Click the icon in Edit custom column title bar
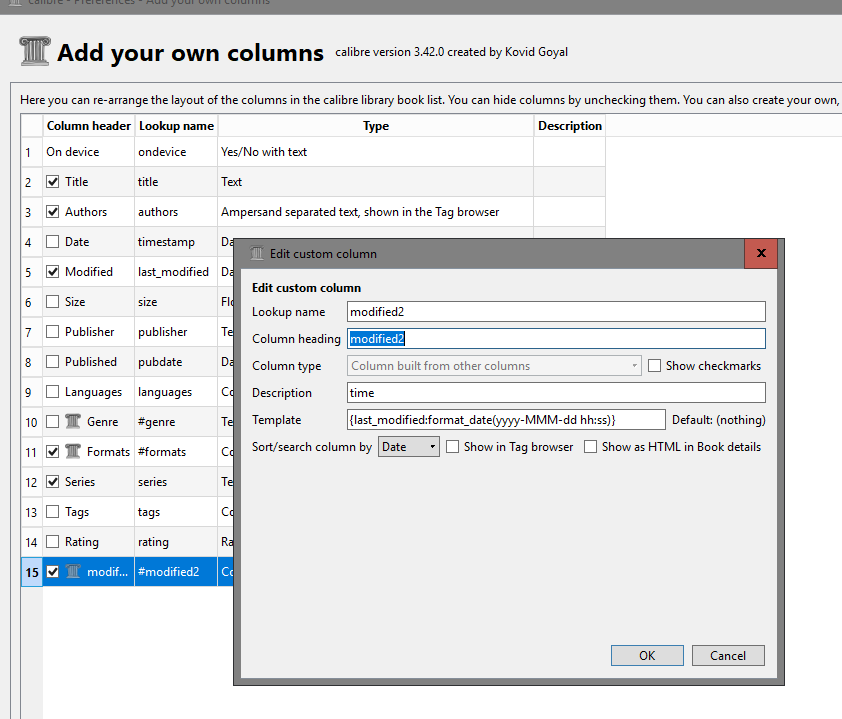842x719 pixels. pyautogui.click(x=257, y=254)
